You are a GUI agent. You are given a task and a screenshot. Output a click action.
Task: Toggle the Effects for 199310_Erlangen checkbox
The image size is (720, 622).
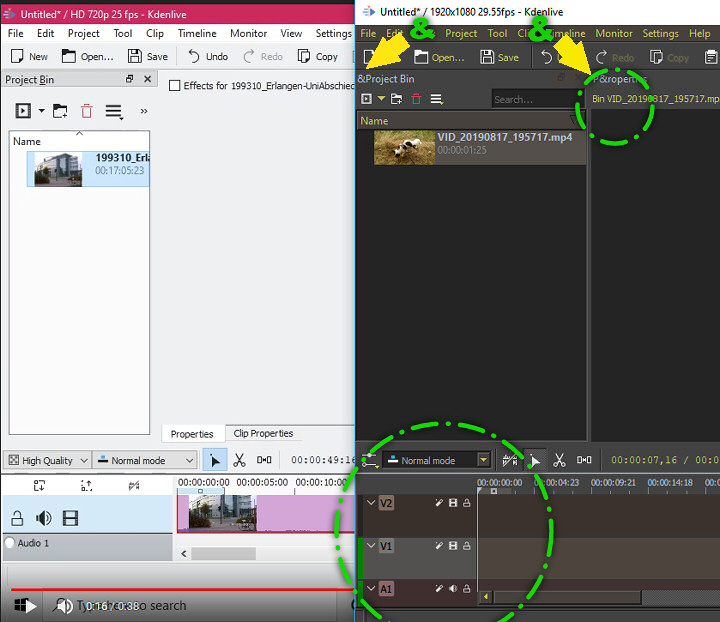(x=174, y=85)
